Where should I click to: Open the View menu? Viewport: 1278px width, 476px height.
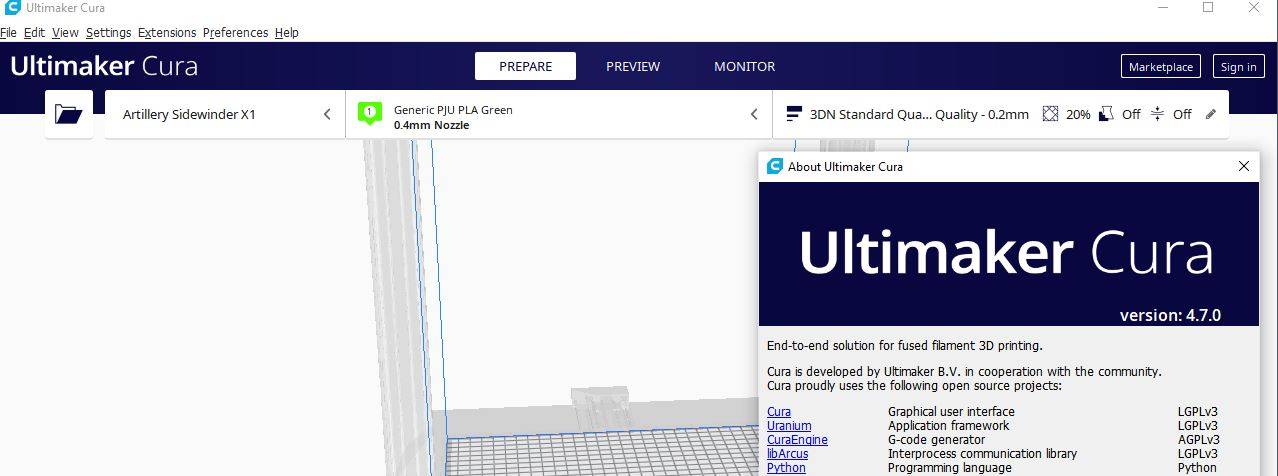pos(65,32)
